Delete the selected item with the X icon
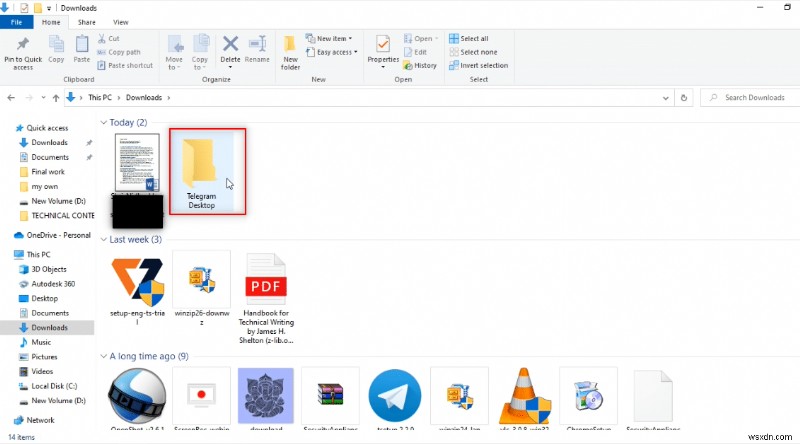The image size is (800, 444). pos(230,50)
